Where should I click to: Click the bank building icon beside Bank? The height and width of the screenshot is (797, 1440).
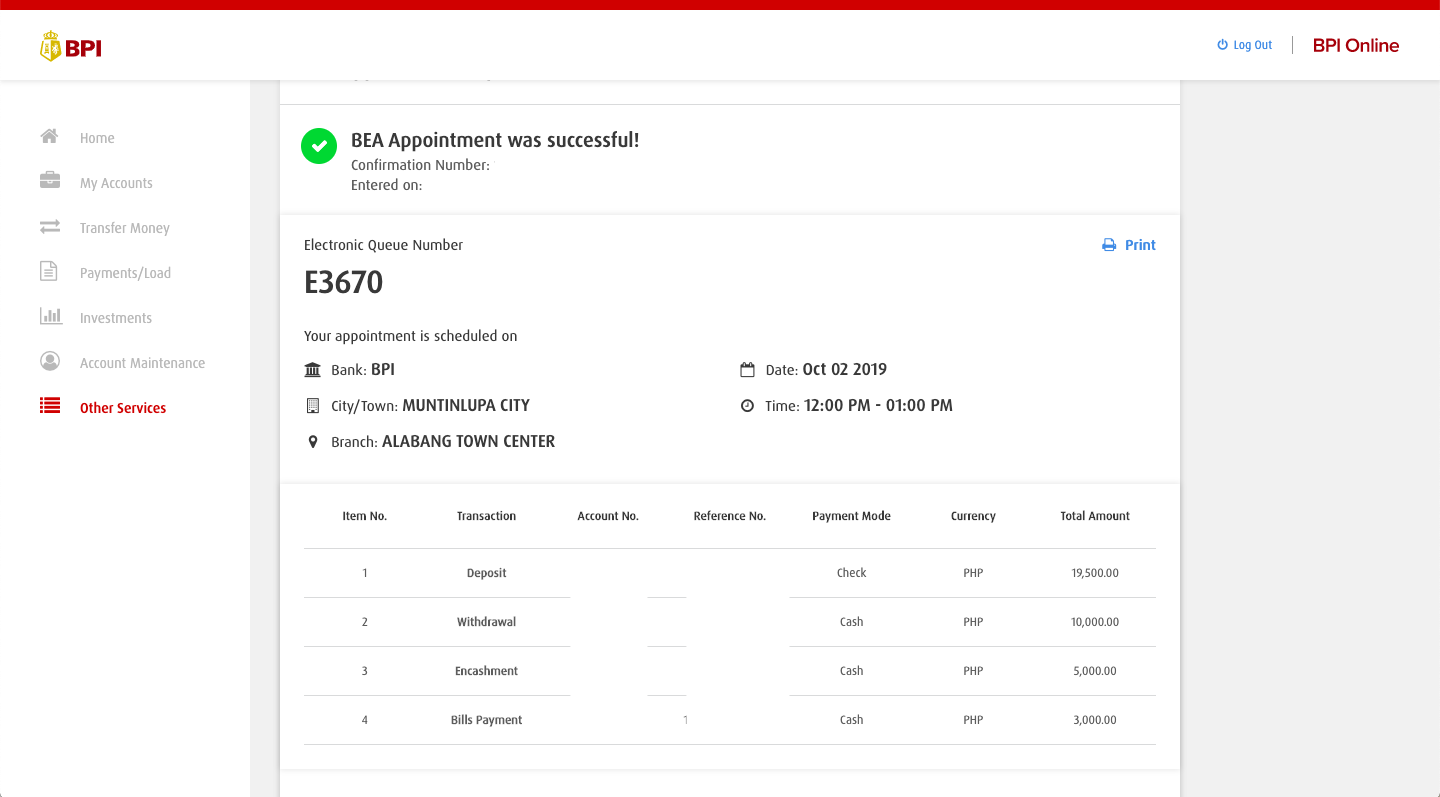coord(313,370)
